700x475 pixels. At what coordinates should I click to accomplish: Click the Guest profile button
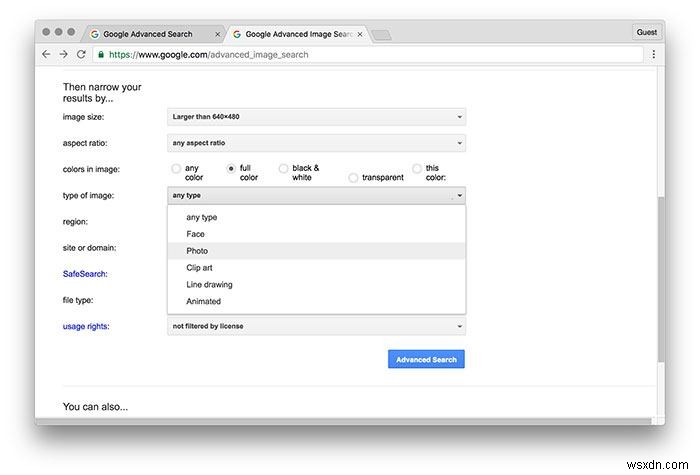[x=646, y=32]
